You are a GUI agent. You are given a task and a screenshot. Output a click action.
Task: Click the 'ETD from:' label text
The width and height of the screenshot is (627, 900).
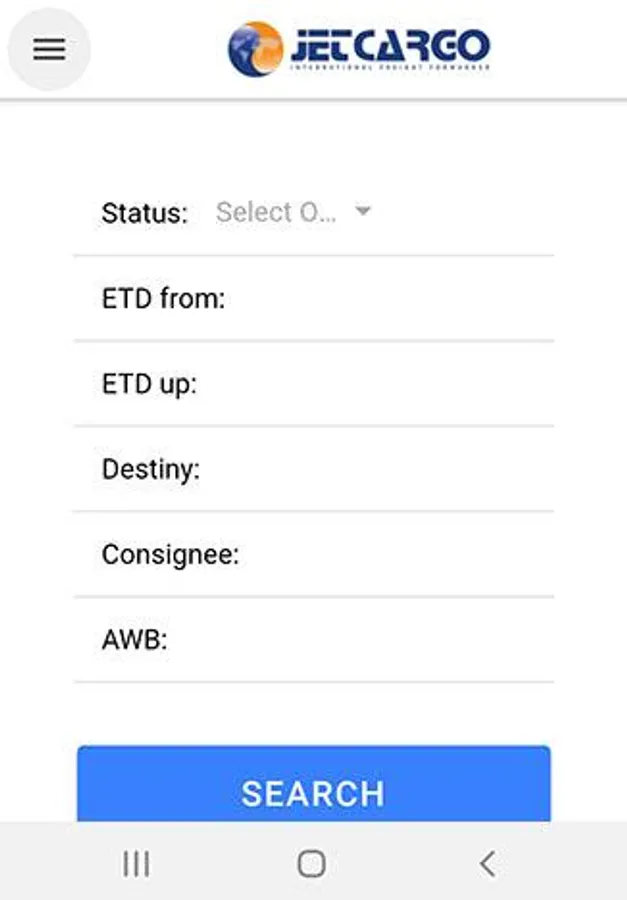164,299
